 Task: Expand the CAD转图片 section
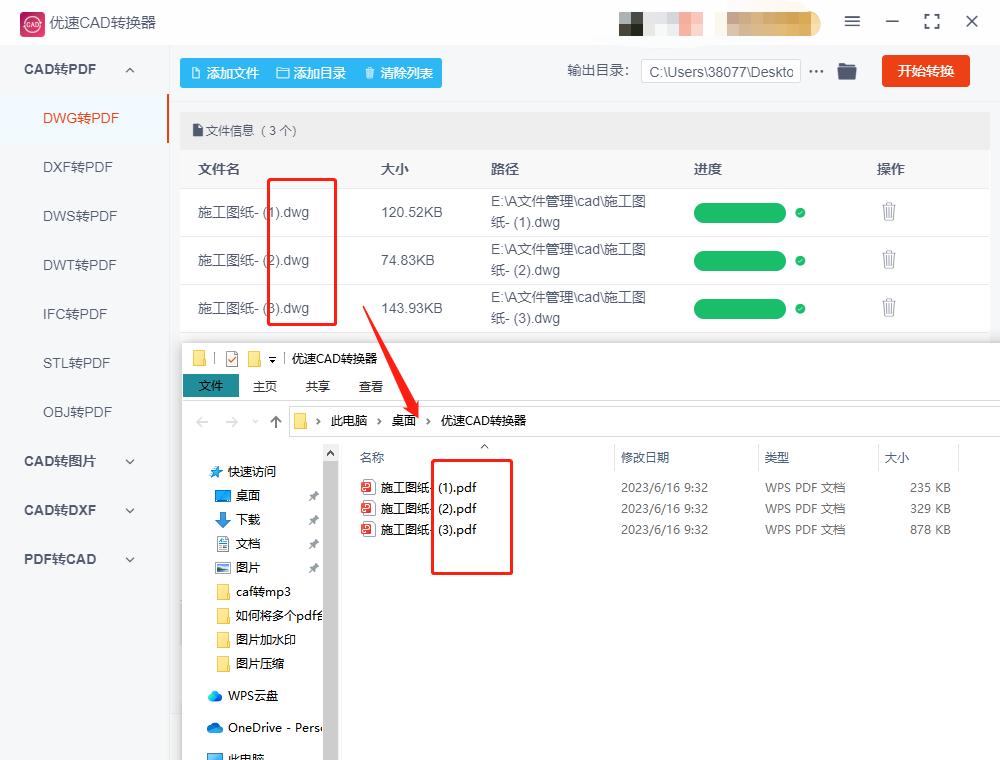77,461
